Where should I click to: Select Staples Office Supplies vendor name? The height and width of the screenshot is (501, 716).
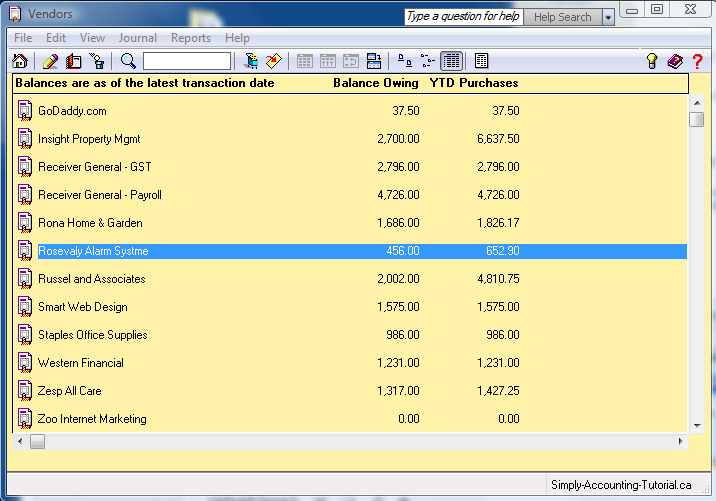coord(93,335)
